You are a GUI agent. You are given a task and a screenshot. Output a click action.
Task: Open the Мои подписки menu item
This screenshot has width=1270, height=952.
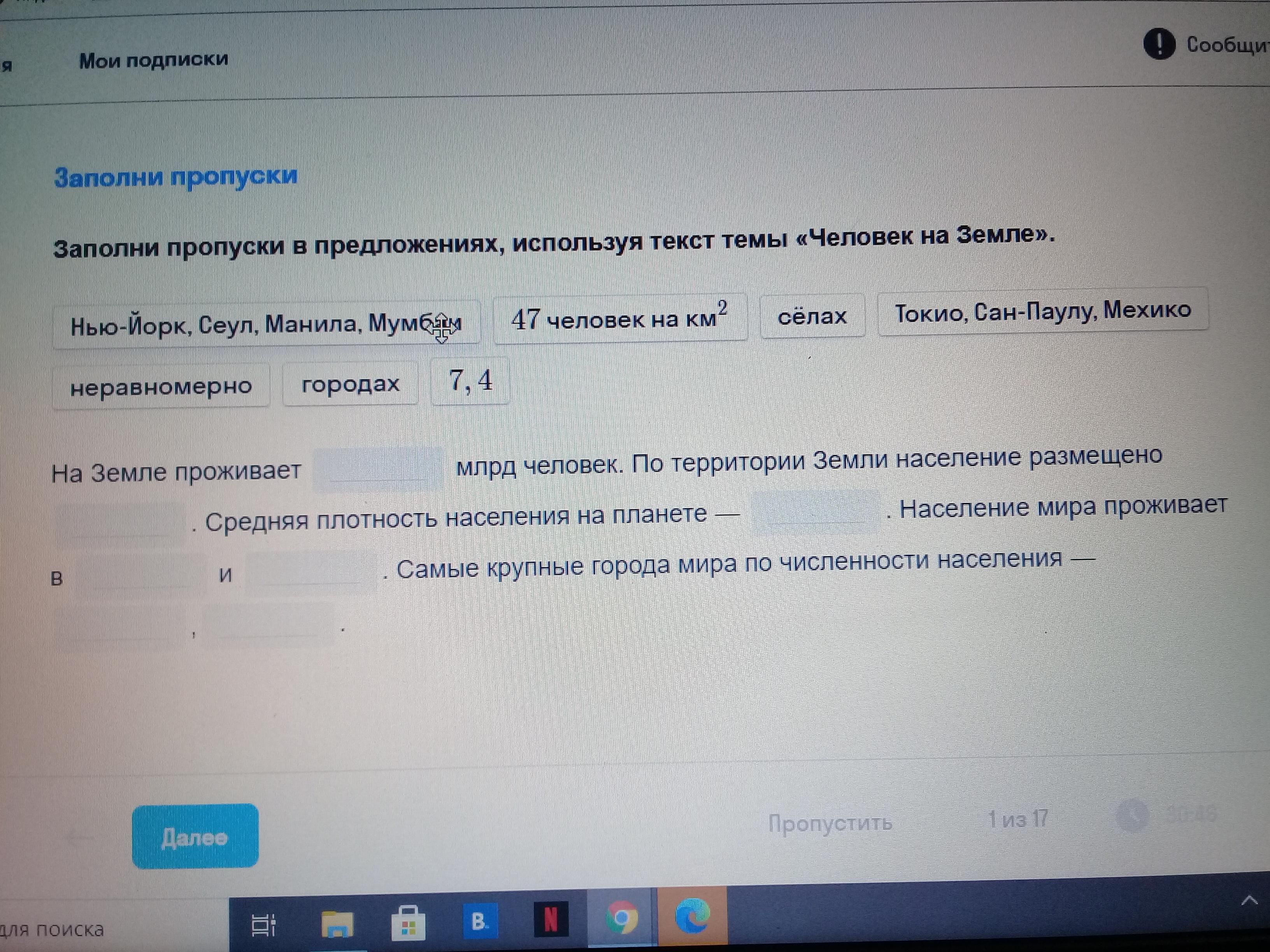pyautogui.click(x=153, y=59)
